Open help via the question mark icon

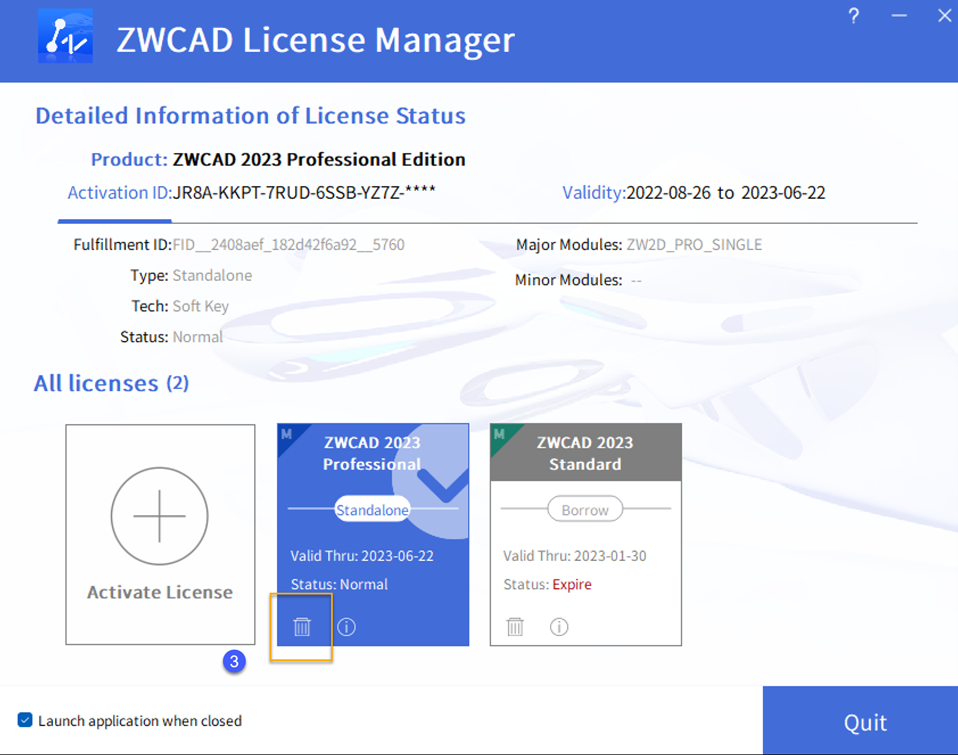pos(854,16)
